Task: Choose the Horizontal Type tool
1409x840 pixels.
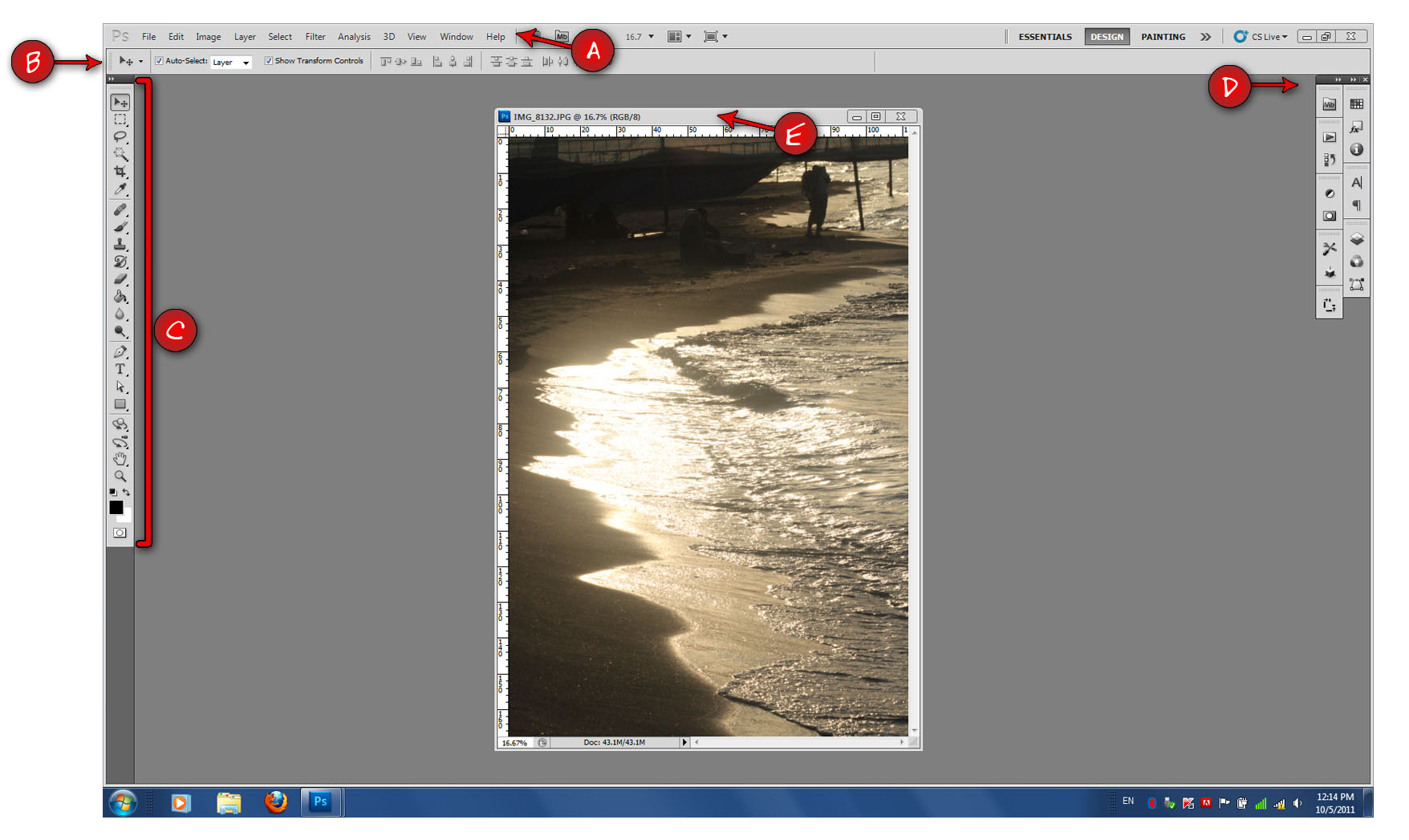Action: pos(120,369)
